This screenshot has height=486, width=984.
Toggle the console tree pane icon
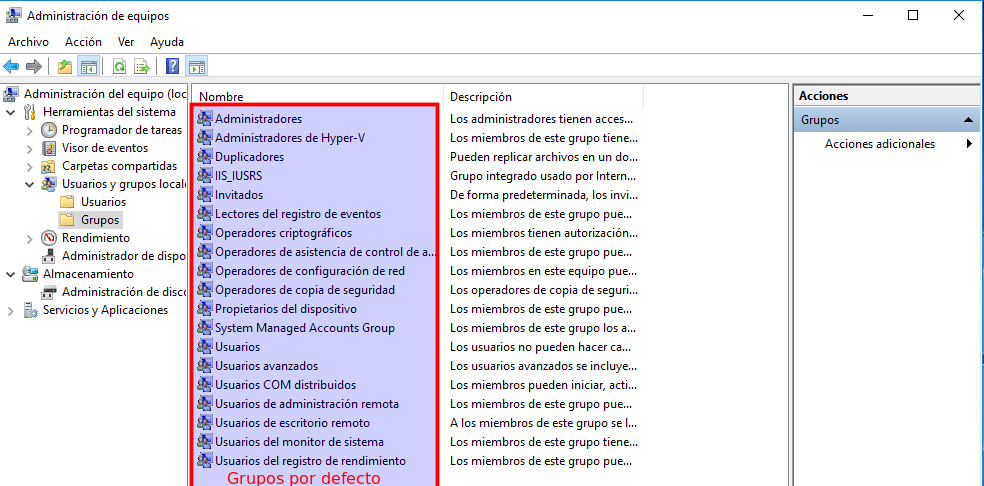pos(88,66)
